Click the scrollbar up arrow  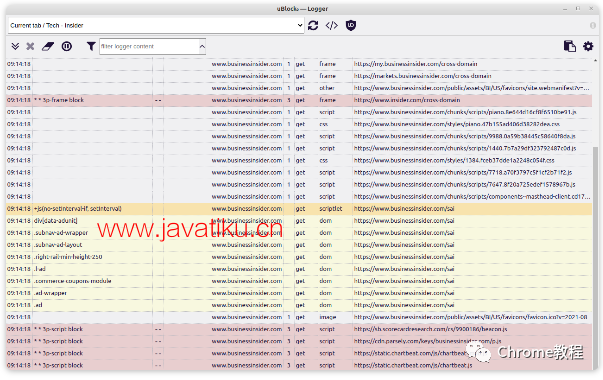(x=596, y=61)
